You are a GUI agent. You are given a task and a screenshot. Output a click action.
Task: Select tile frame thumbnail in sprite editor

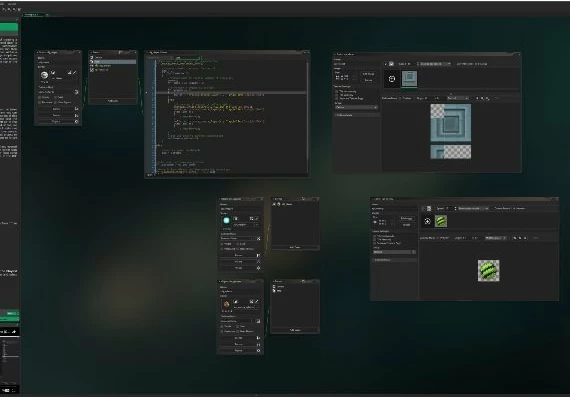click(409, 79)
